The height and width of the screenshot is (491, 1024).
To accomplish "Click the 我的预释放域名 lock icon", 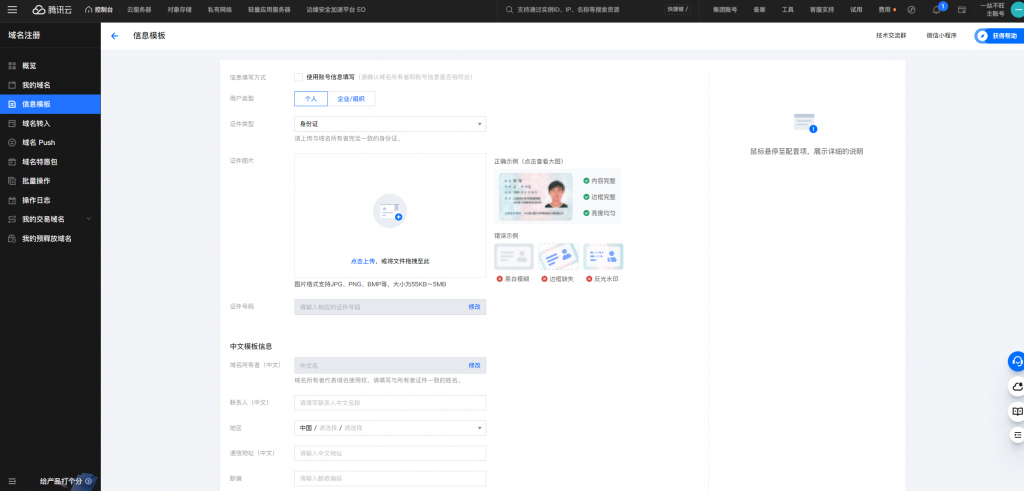I will [x=12, y=238].
